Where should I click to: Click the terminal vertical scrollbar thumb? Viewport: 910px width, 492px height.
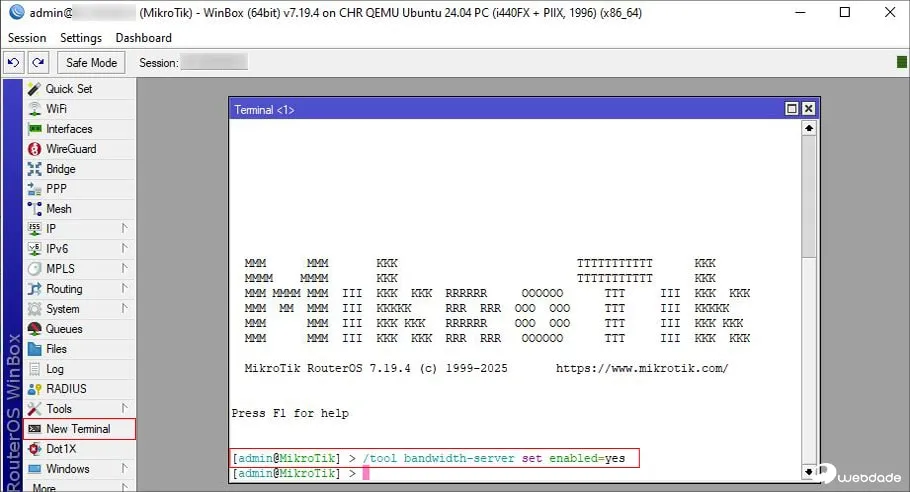point(808,200)
